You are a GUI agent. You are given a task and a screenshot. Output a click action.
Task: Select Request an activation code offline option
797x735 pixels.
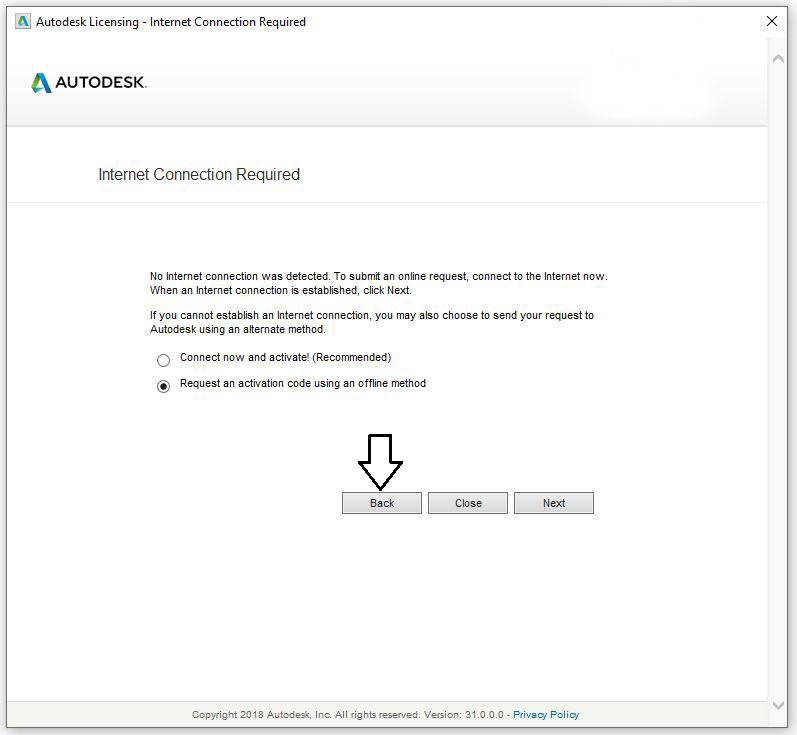[163, 386]
